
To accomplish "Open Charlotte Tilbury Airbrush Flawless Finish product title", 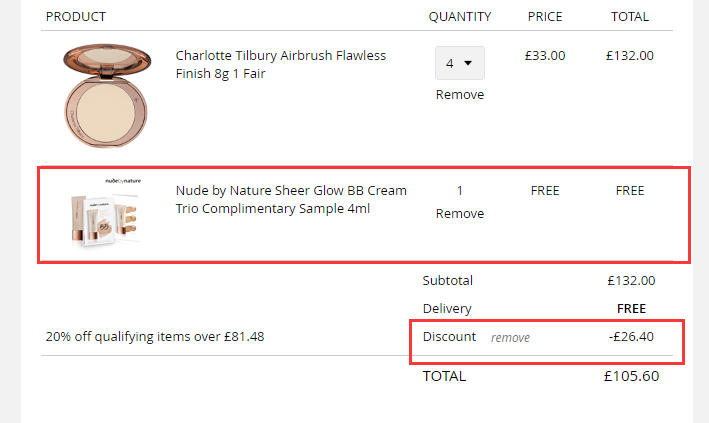I will pos(280,64).
